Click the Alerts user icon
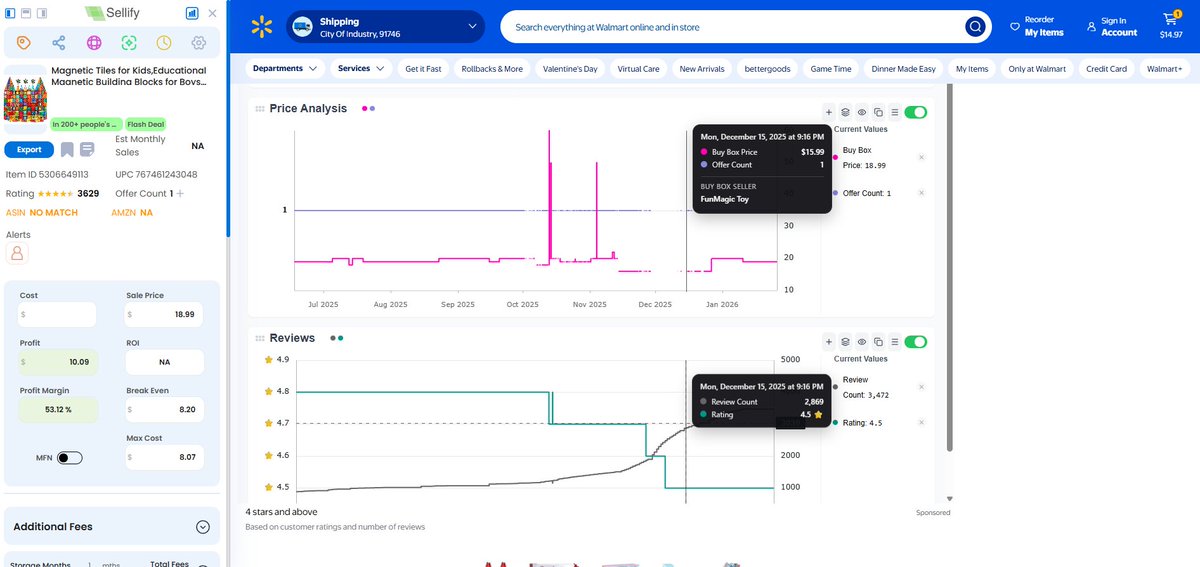 pyautogui.click(x=16, y=254)
